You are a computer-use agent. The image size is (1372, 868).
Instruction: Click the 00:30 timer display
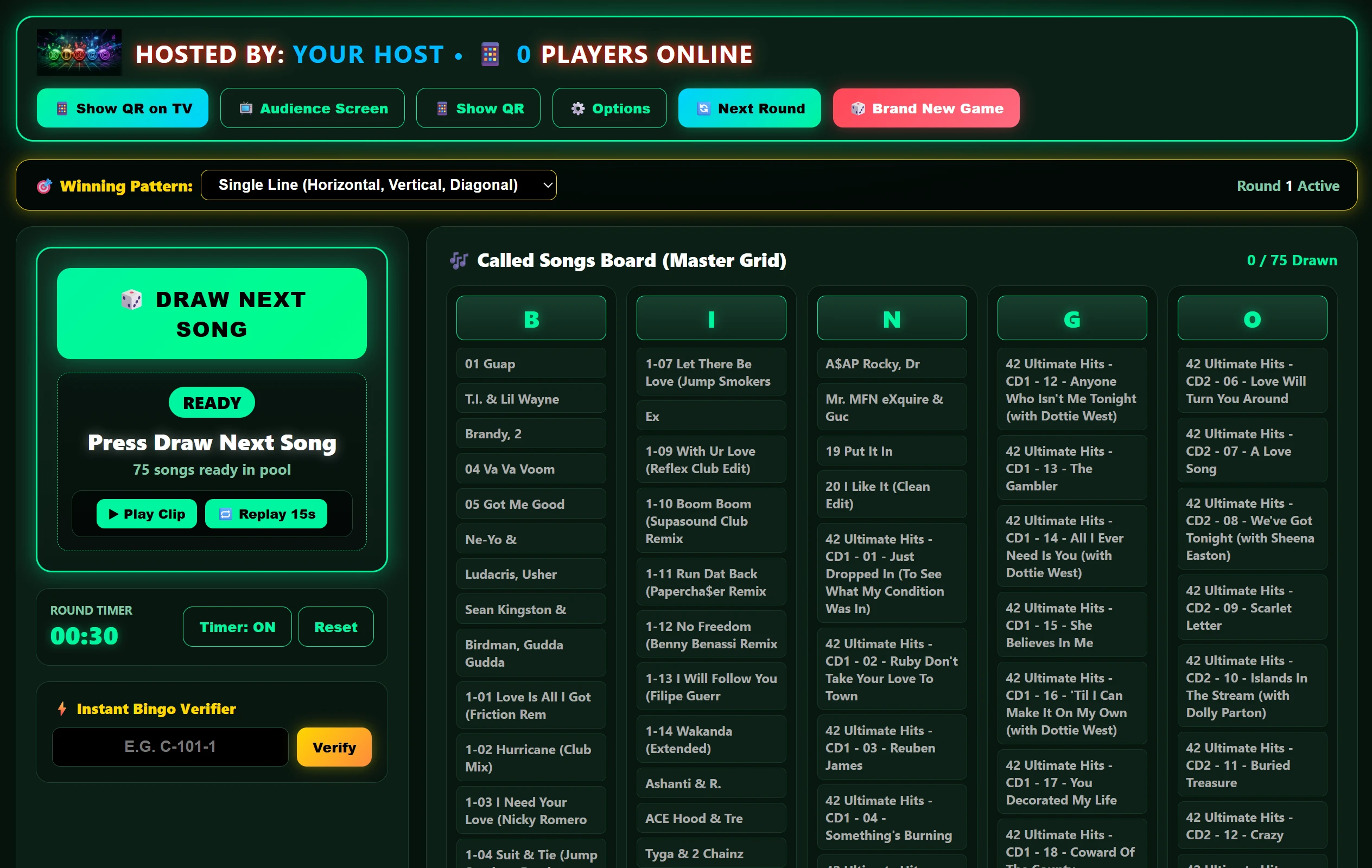click(84, 636)
